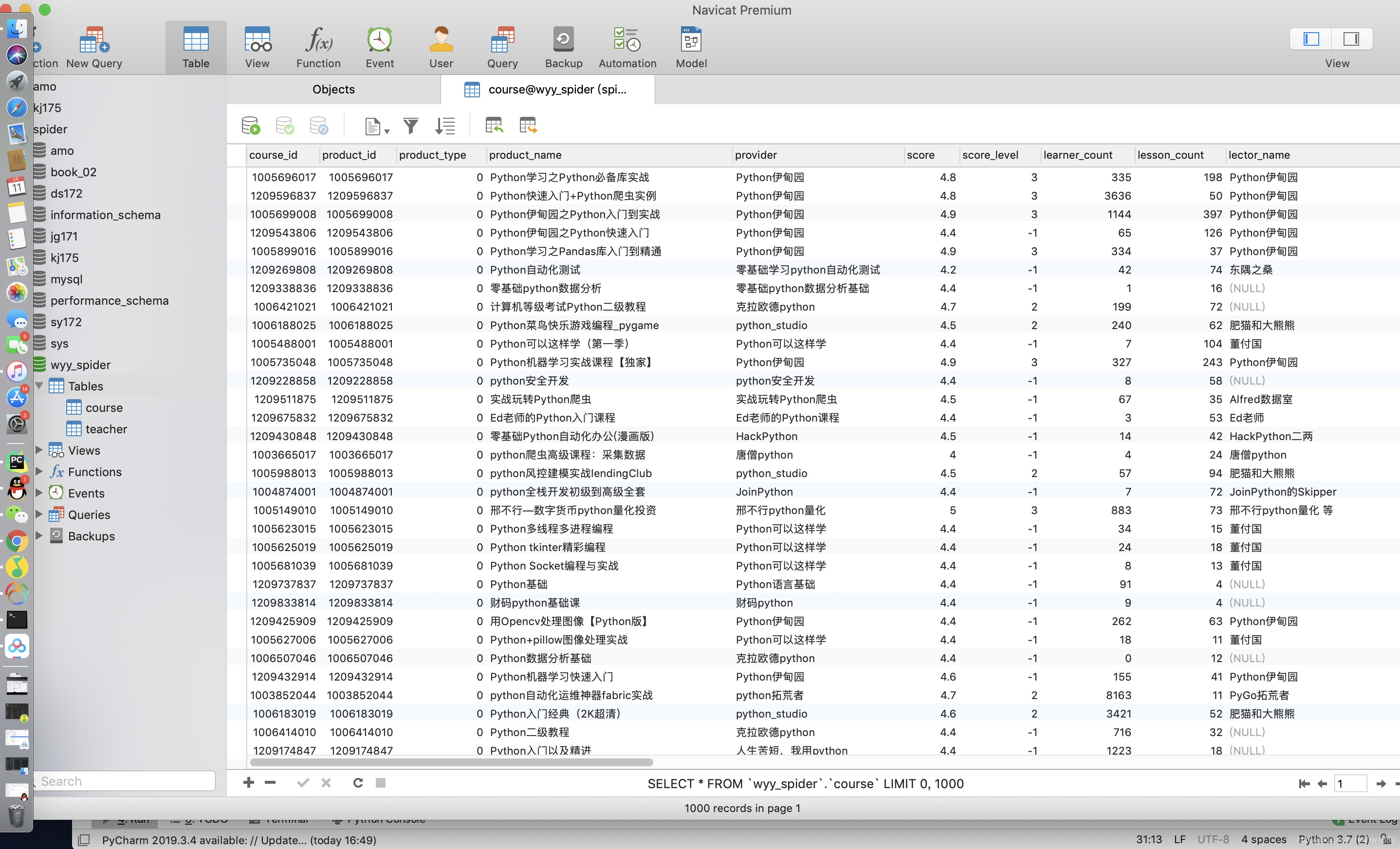The height and width of the screenshot is (849, 1400).
Task: Click the Begin Transaction database icon
Action: pyautogui.click(x=250, y=126)
